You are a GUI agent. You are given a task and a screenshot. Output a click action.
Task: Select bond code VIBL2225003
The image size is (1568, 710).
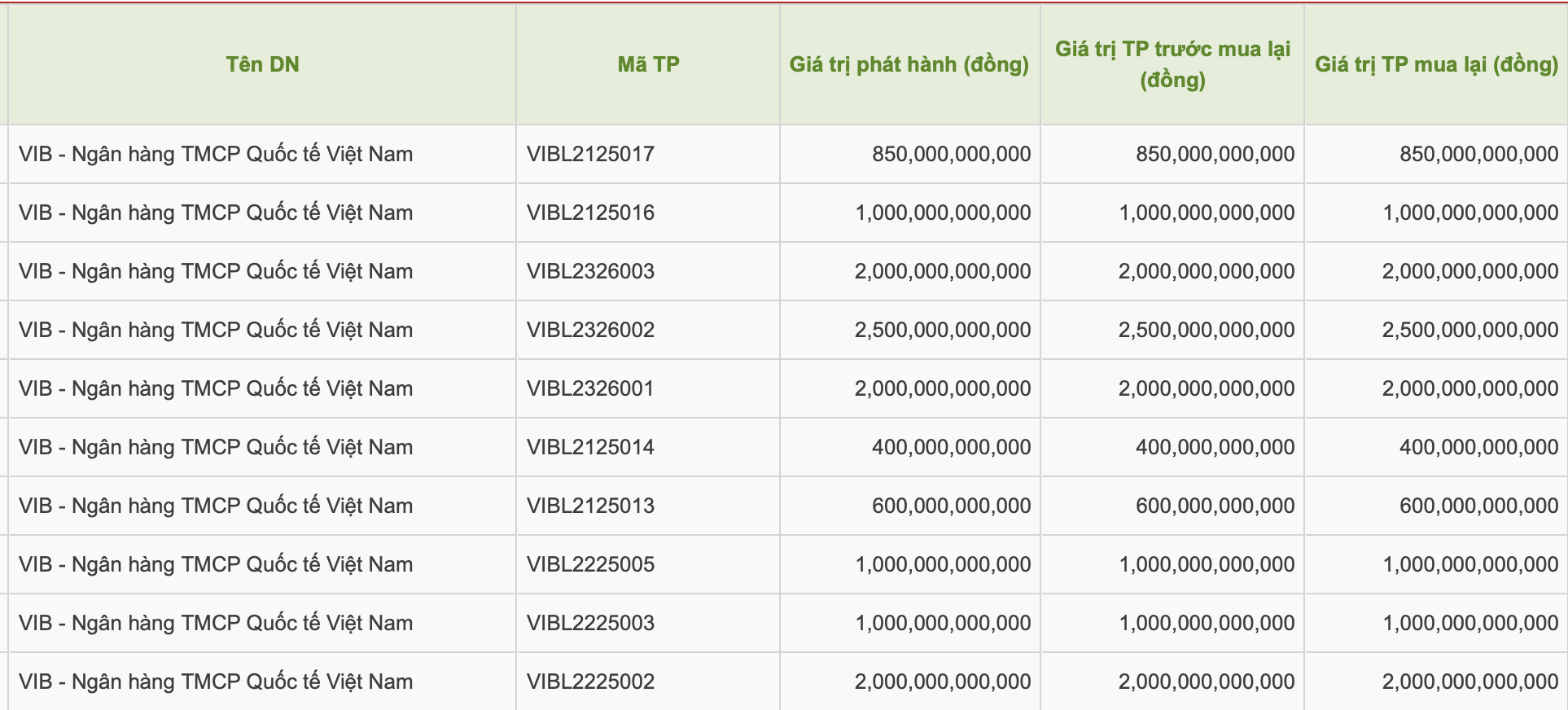coord(590,623)
